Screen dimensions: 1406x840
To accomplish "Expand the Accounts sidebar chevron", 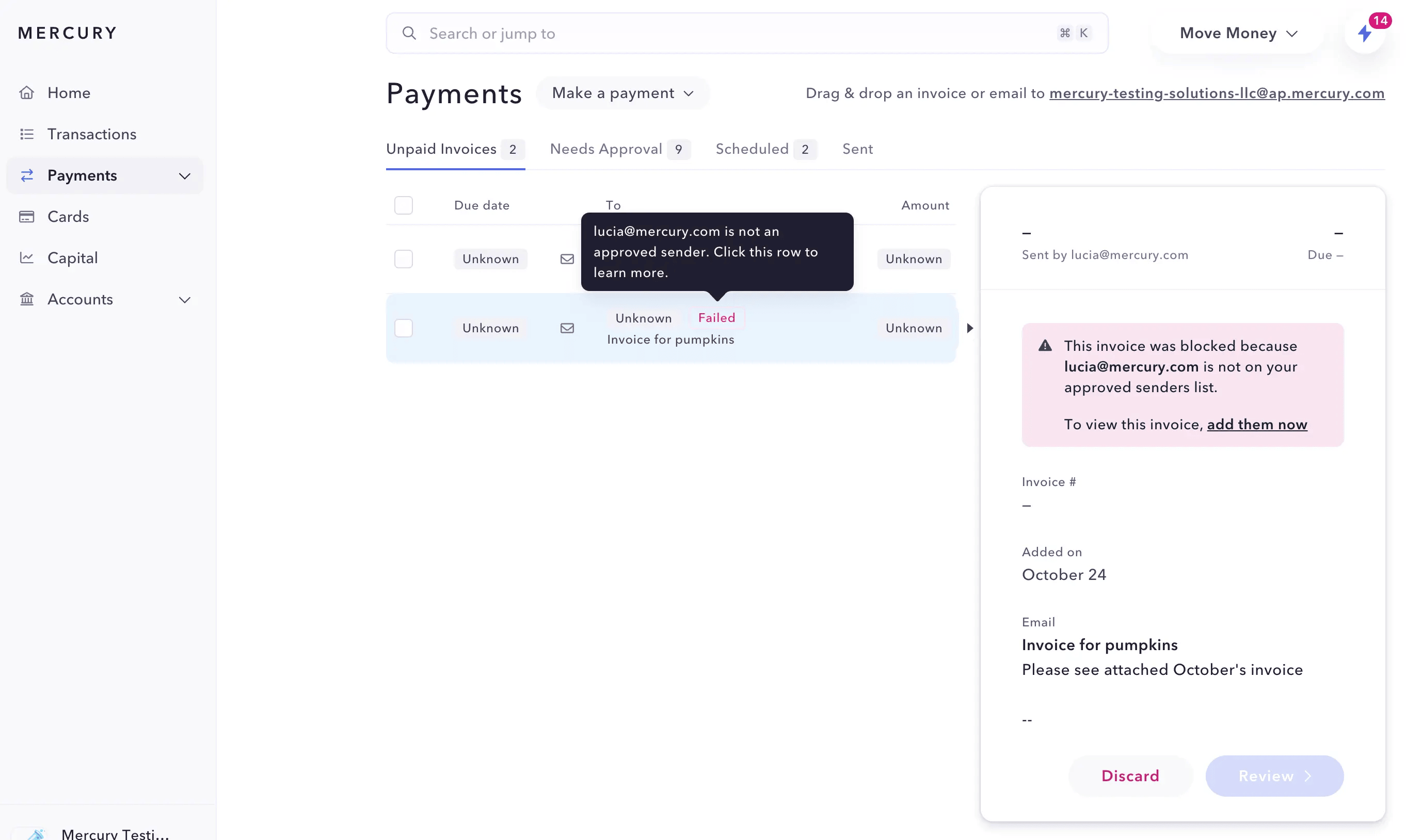I will pyautogui.click(x=185, y=299).
